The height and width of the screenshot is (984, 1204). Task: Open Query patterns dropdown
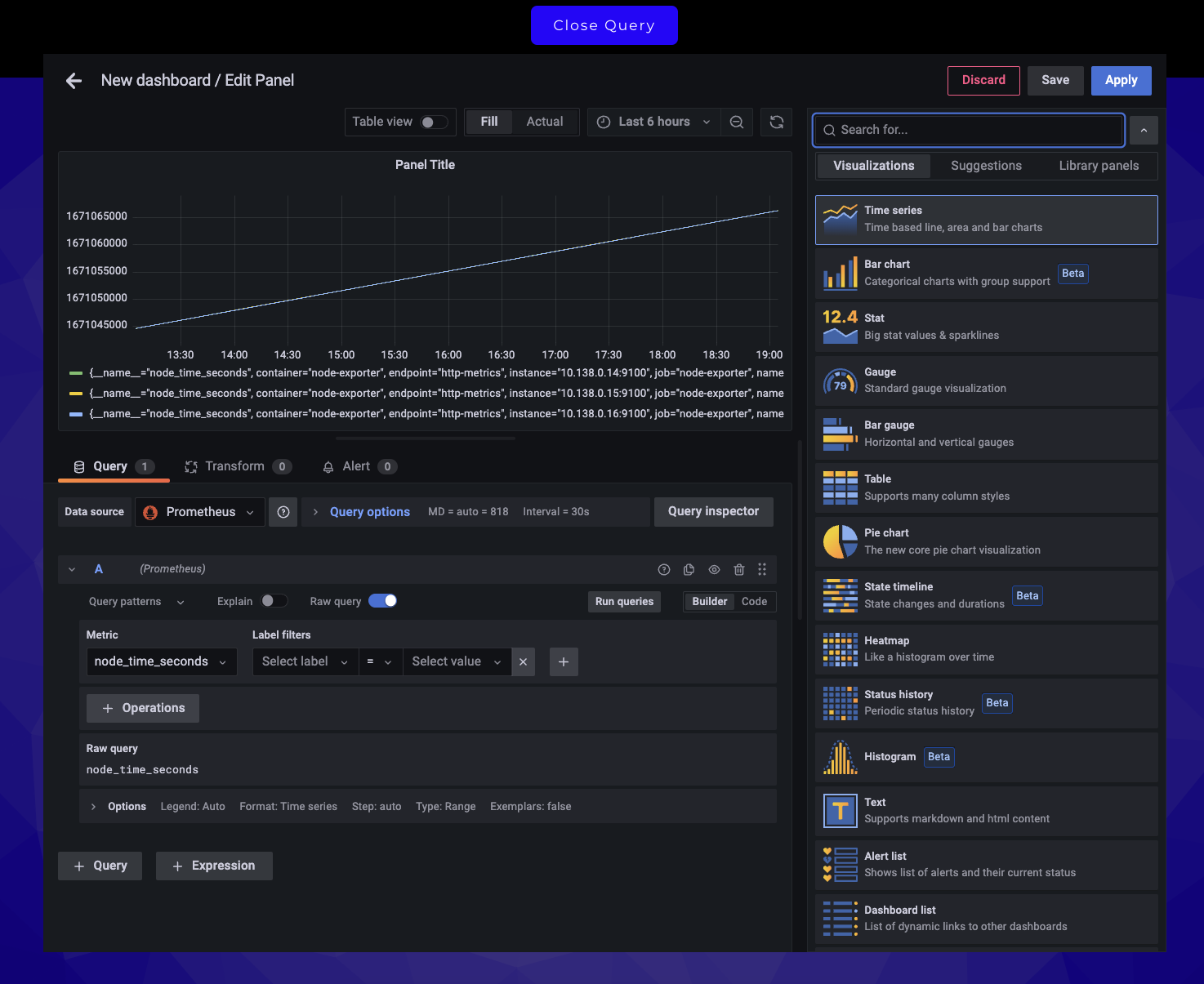136,602
